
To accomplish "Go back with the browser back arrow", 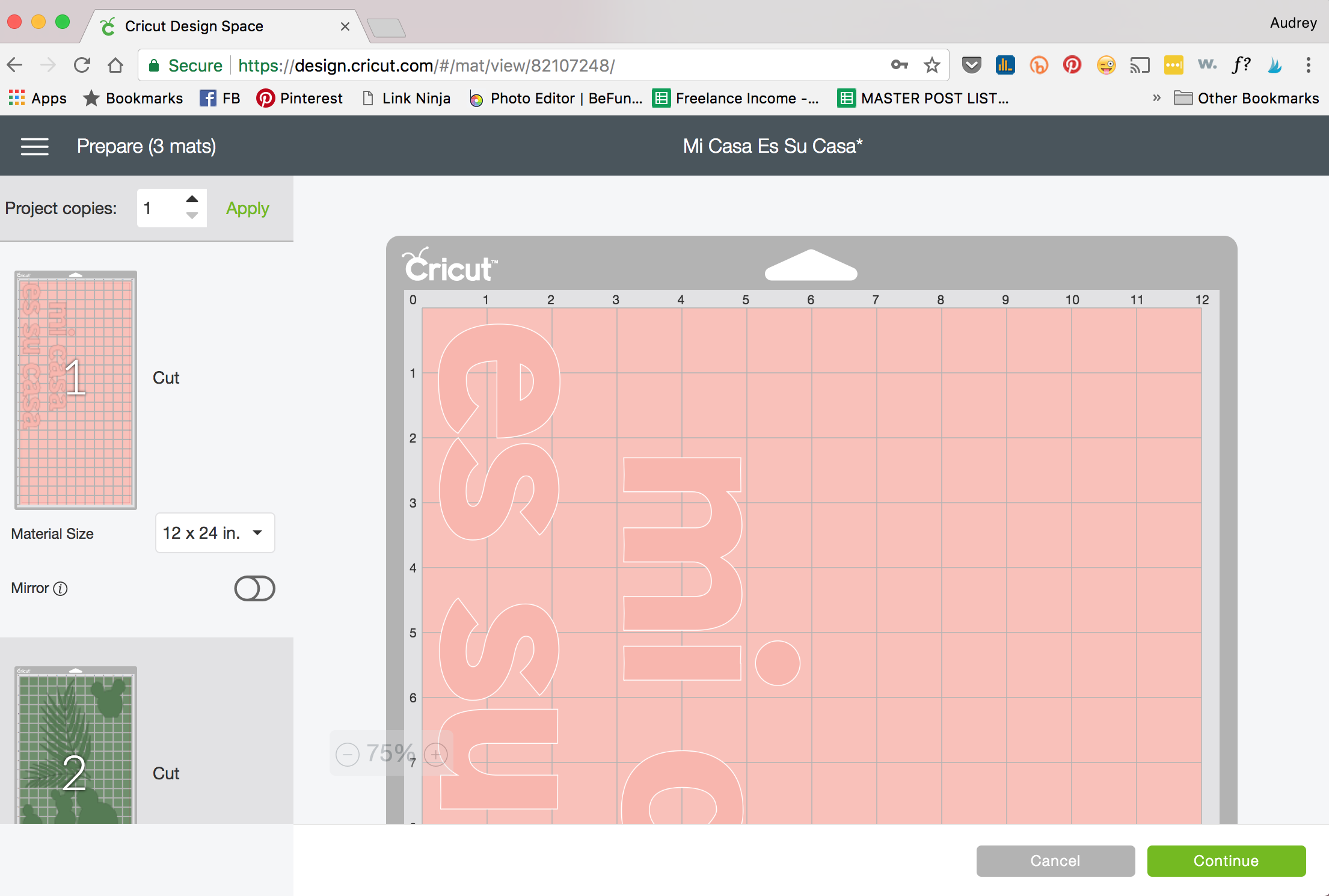I will click(x=14, y=65).
